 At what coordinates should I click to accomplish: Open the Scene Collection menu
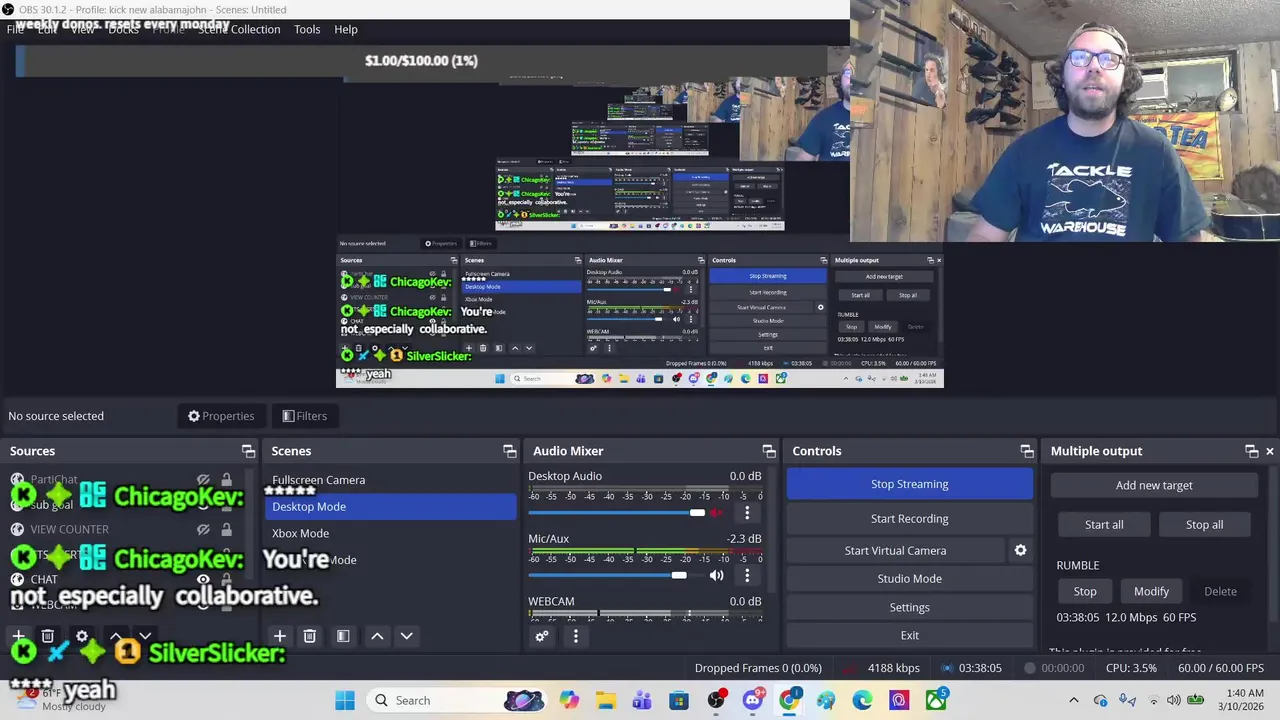239,29
